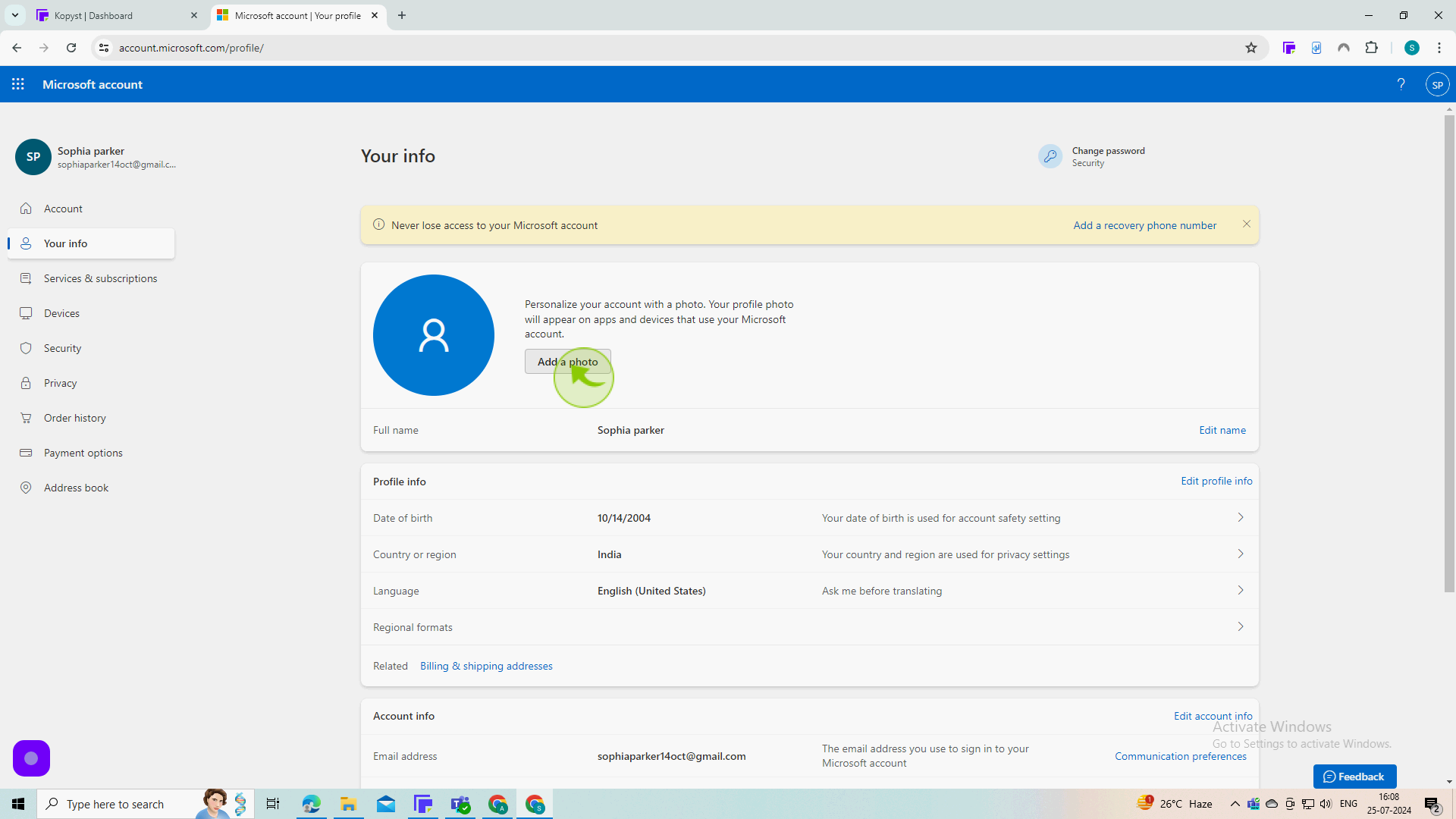The width and height of the screenshot is (1456, 819).
Task: Open Chrome three-dot menu
Action: (x=1439, y=48)
